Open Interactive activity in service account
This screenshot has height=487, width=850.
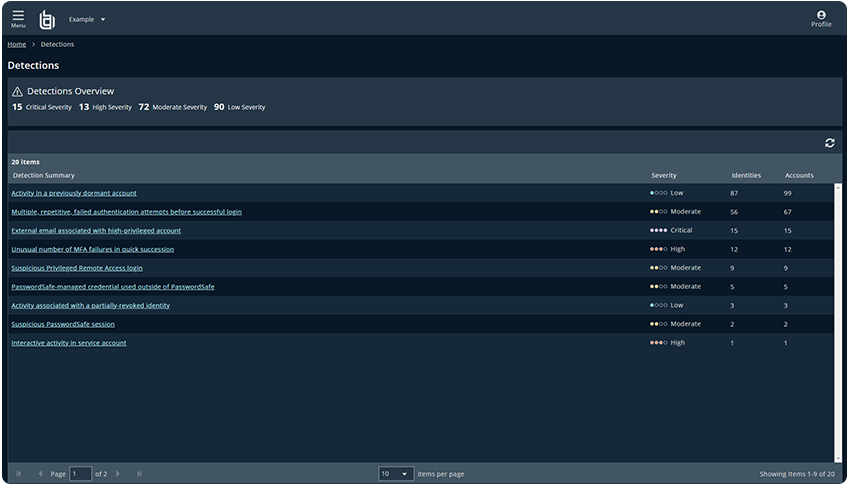pos(69,343)
